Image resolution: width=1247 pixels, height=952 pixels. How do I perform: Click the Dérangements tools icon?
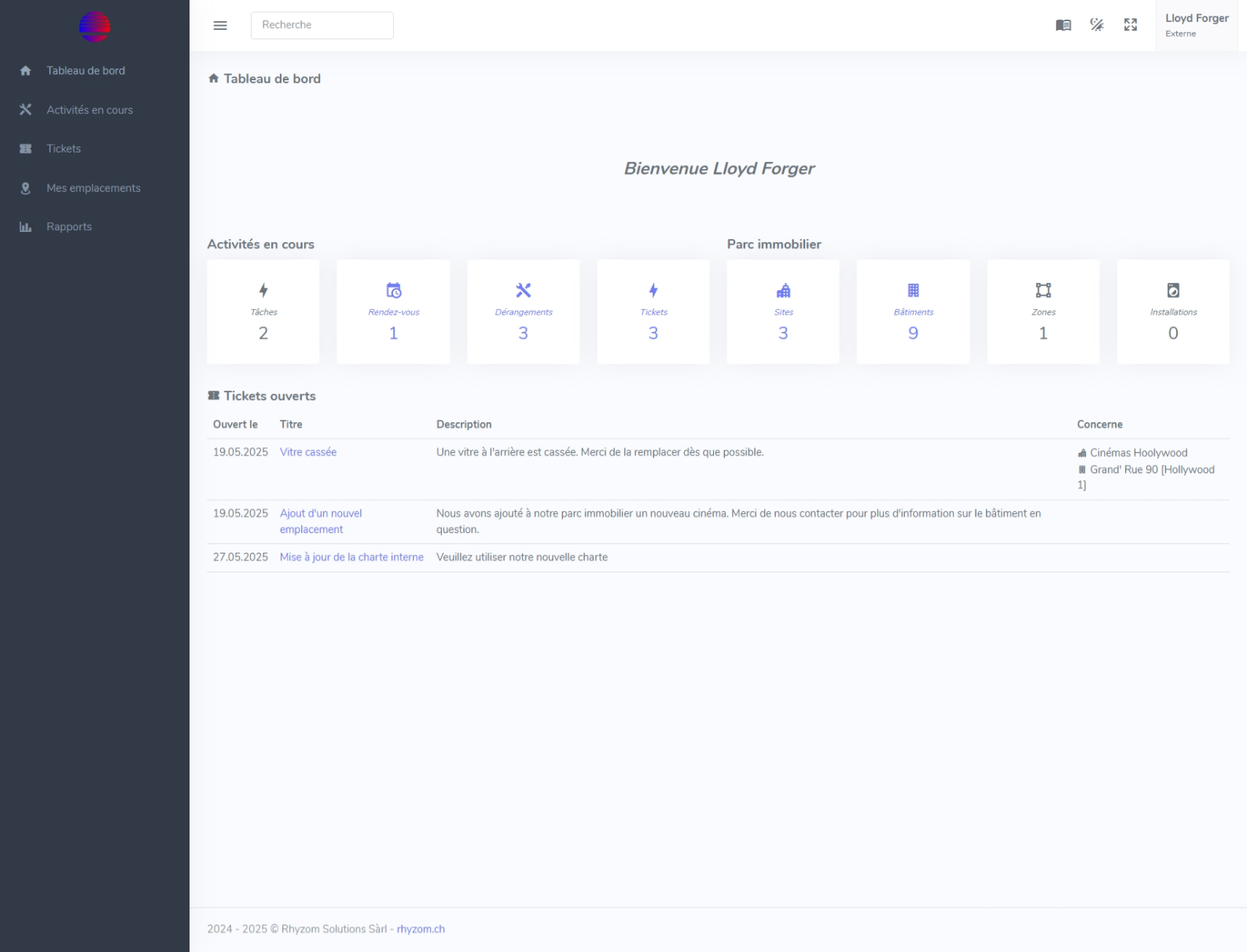524,290
